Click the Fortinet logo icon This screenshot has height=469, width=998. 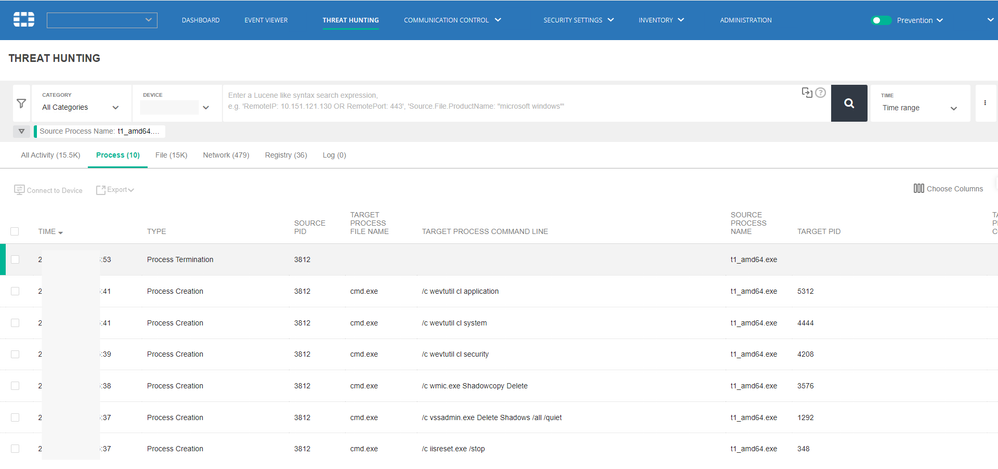coord(23,20)
